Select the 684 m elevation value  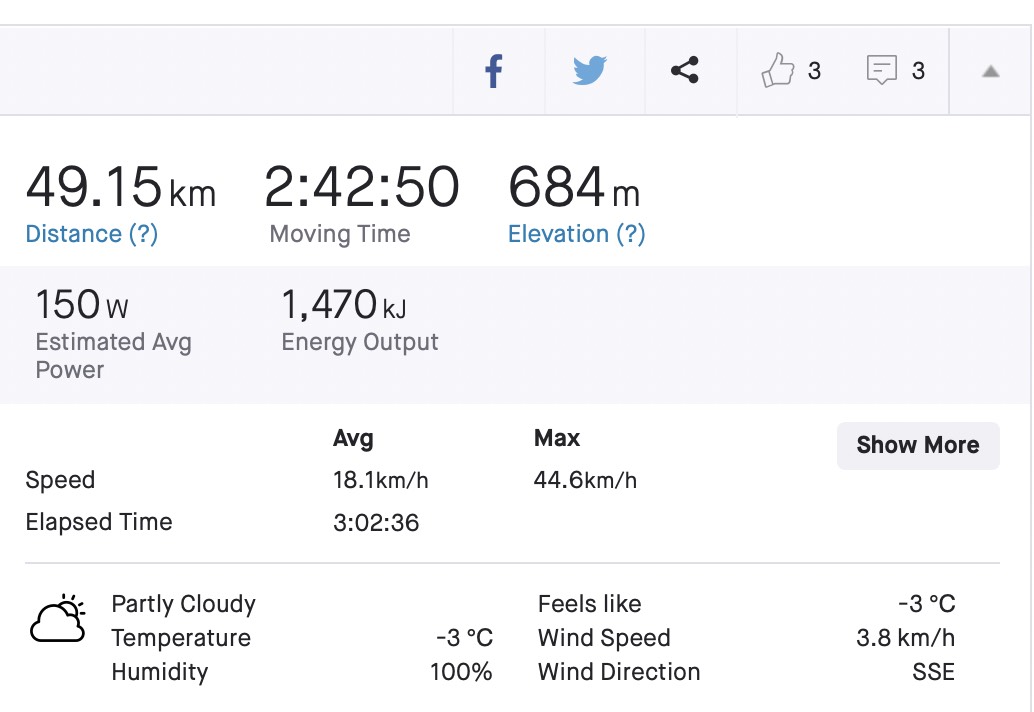point(574,187)
